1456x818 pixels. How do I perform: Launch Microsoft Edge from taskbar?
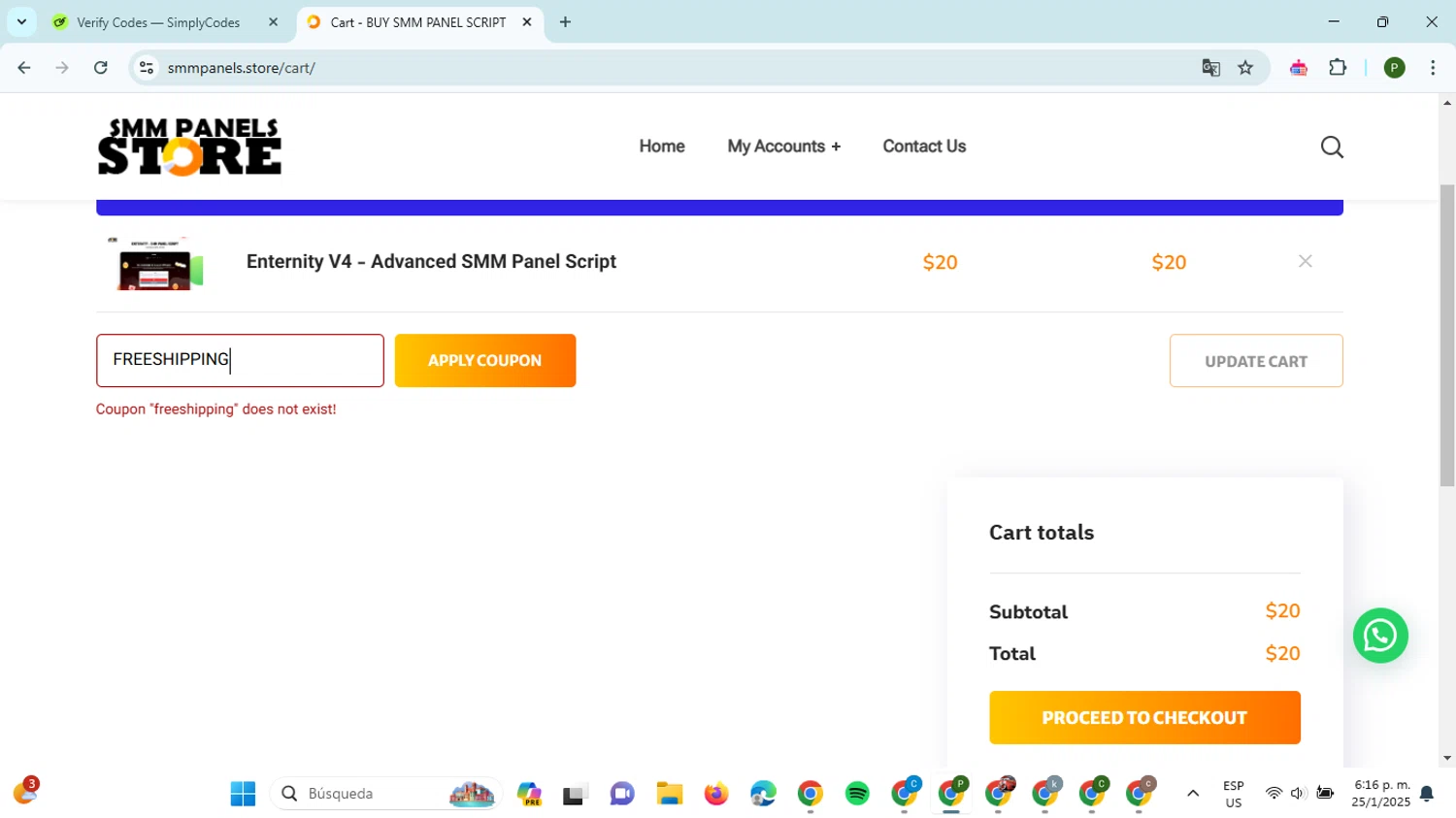click(x=763, y=794)
